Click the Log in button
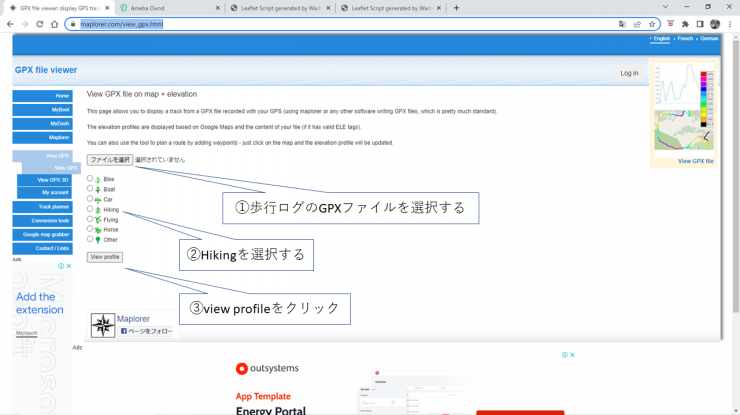The width and height of the screenshot is (740, 415). (628, 73)
